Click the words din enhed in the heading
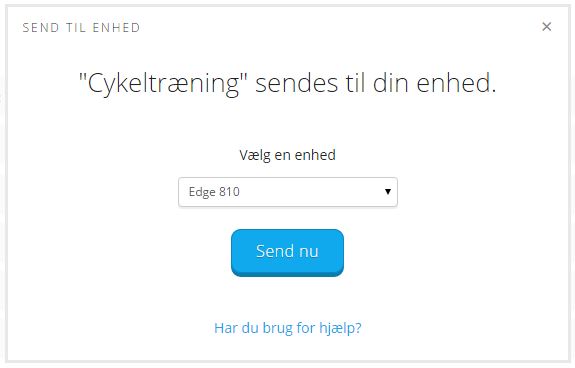Image resolution: width=575 pixels, height=368 pixels. click(431, 82)
